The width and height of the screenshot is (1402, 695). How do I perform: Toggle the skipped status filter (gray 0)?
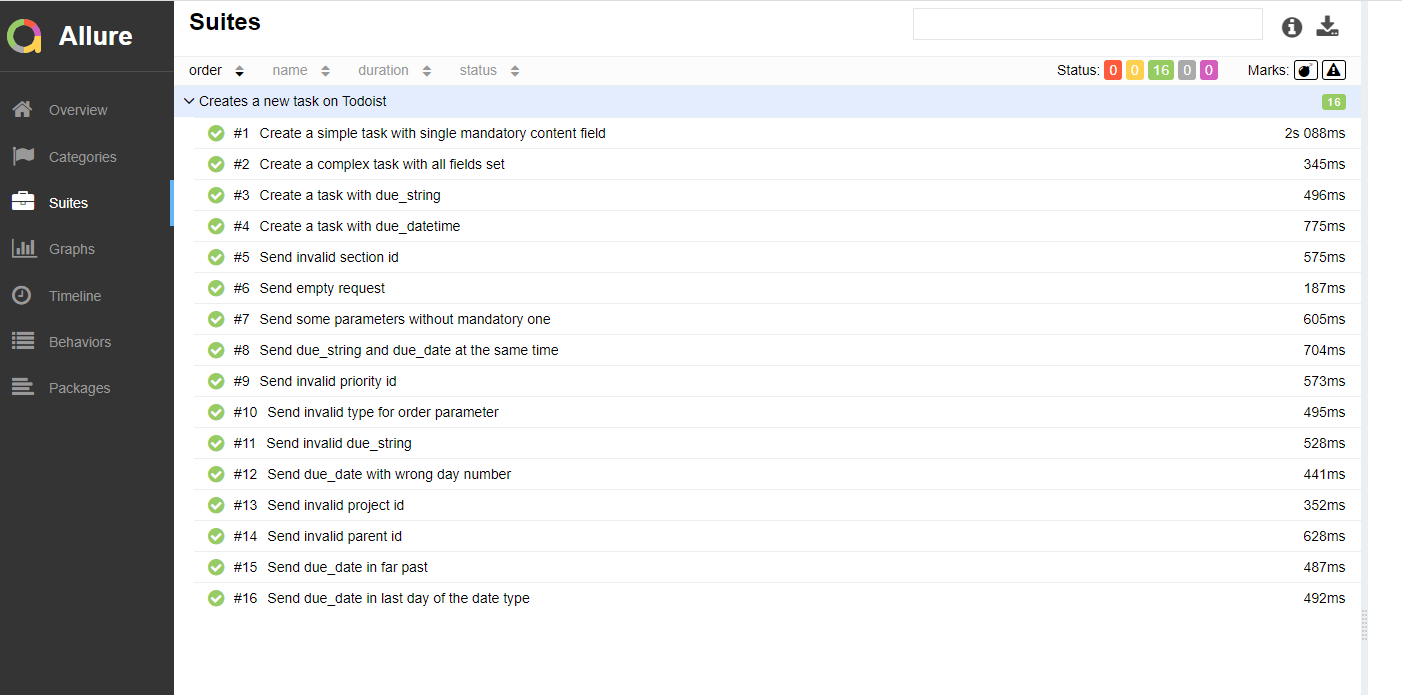click(1187, 70)
